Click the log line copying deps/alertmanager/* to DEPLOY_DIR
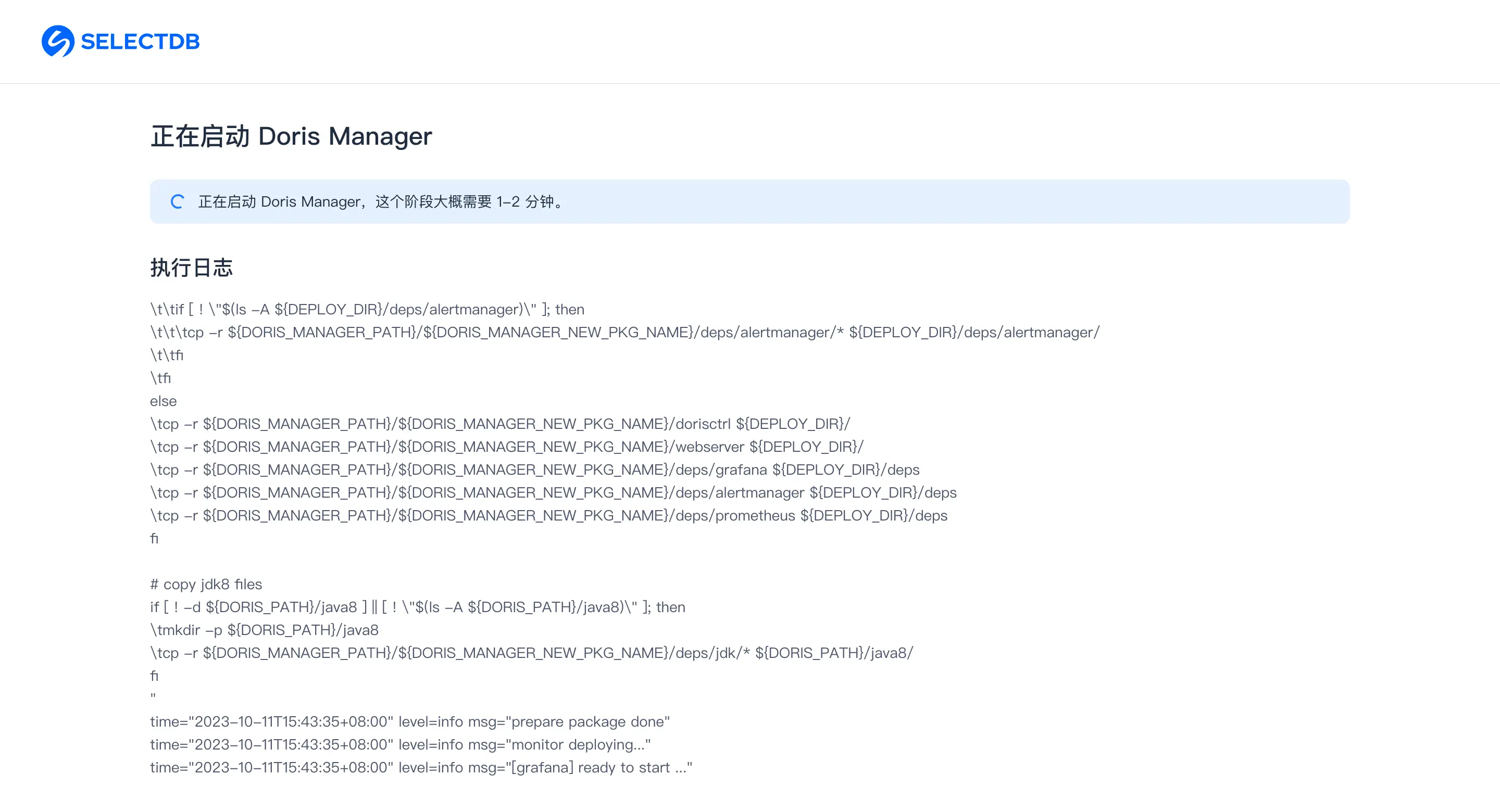This screenshot has width=1500, height=812. coord(625,333)
